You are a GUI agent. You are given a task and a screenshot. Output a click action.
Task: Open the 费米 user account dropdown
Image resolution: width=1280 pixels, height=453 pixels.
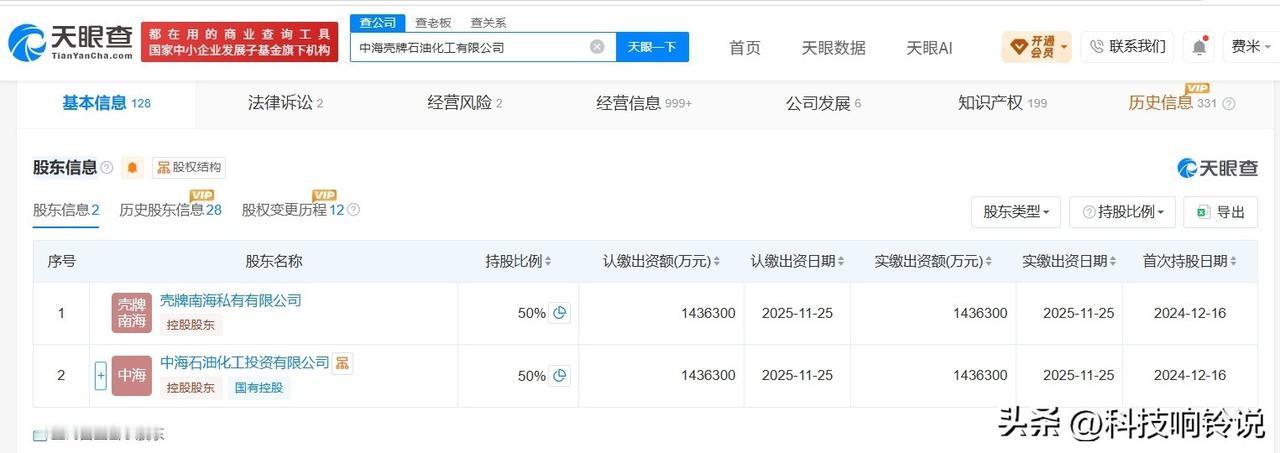tap(1250, 46)
